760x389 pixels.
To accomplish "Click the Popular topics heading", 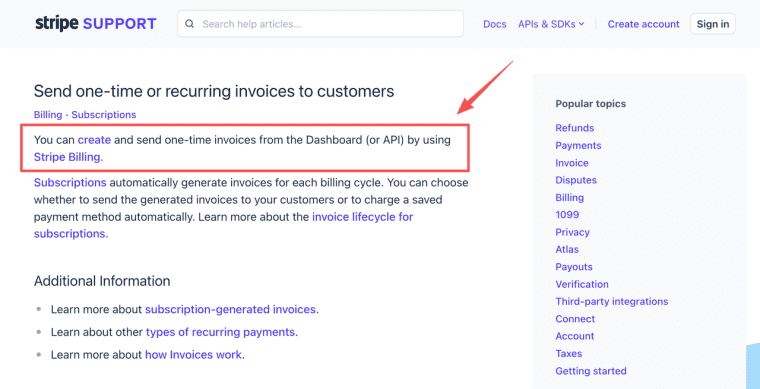I will pyautogui.click(x=590, y=104).
